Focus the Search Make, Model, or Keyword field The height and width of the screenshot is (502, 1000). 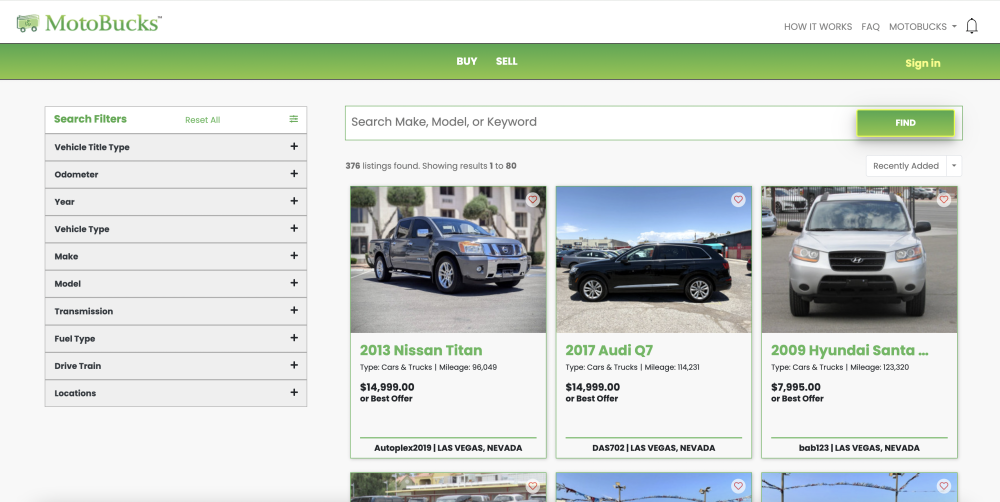(x=601, y=122)
